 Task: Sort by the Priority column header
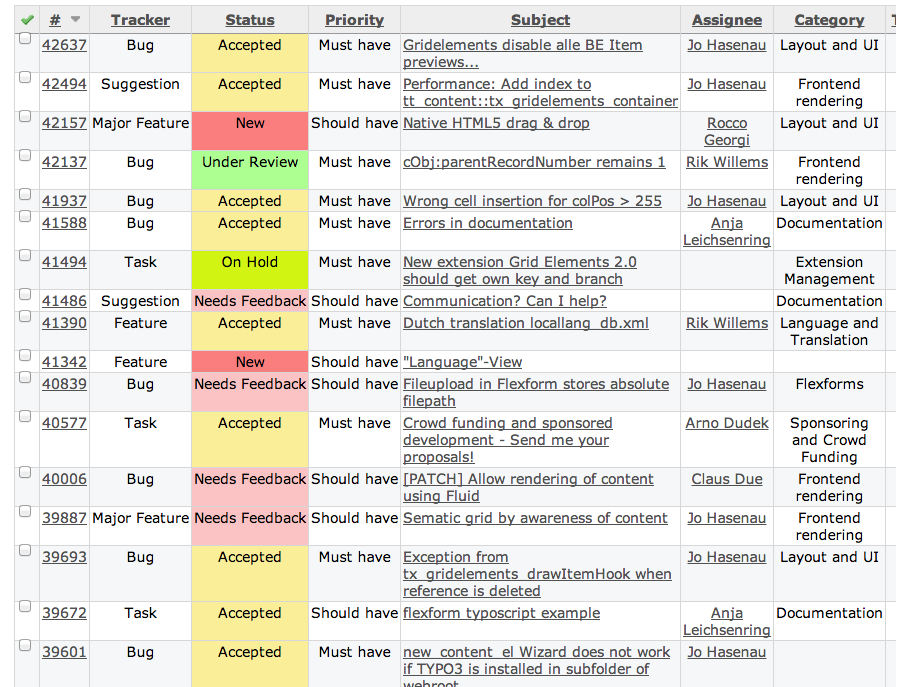(354, 20)
